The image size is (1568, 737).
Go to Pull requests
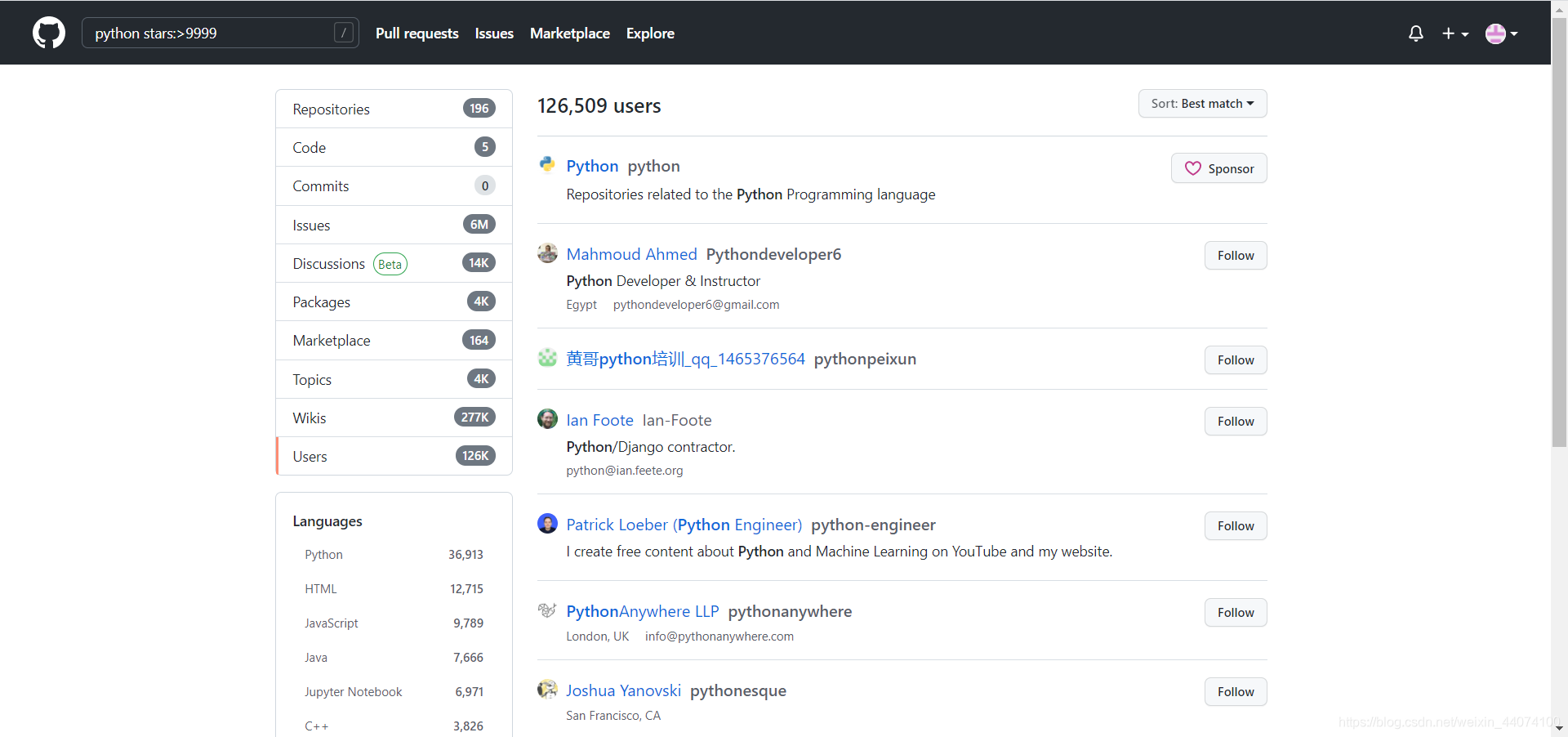tap(416, 33)
